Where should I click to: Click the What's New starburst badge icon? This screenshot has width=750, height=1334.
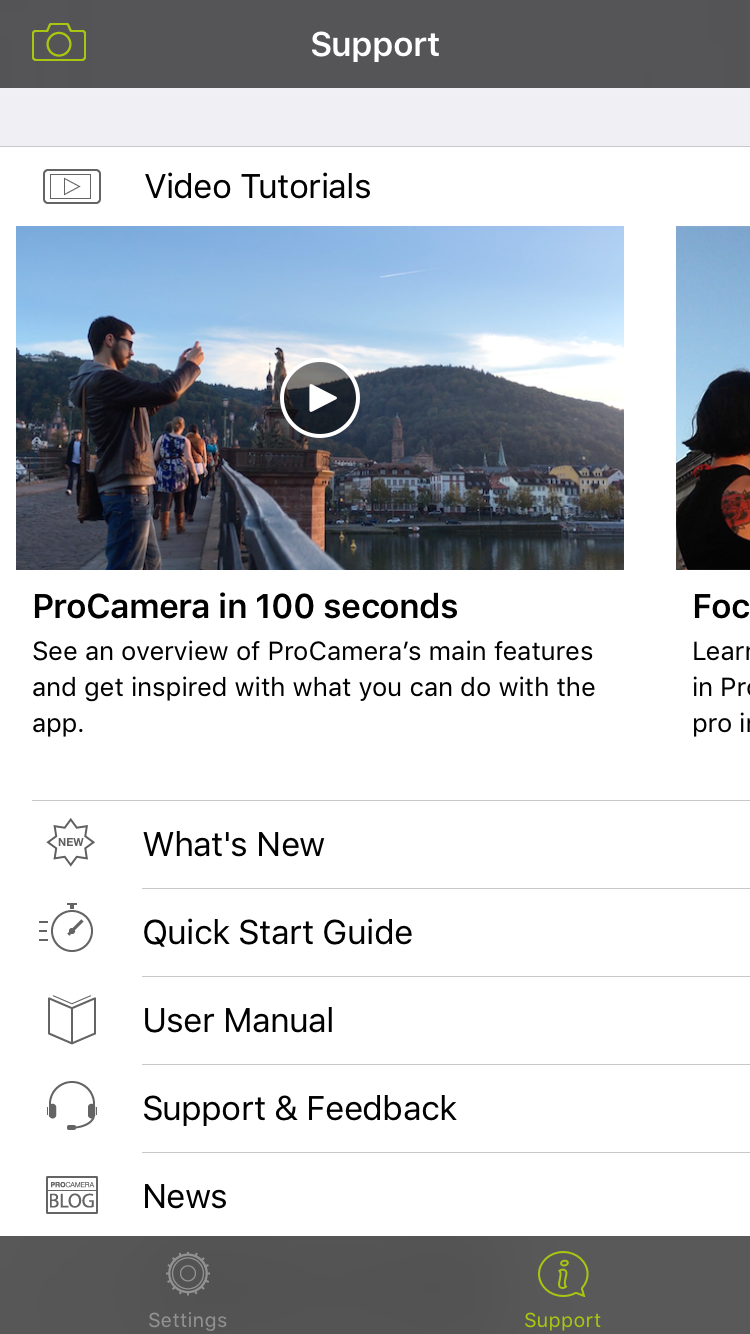[71, 843]
